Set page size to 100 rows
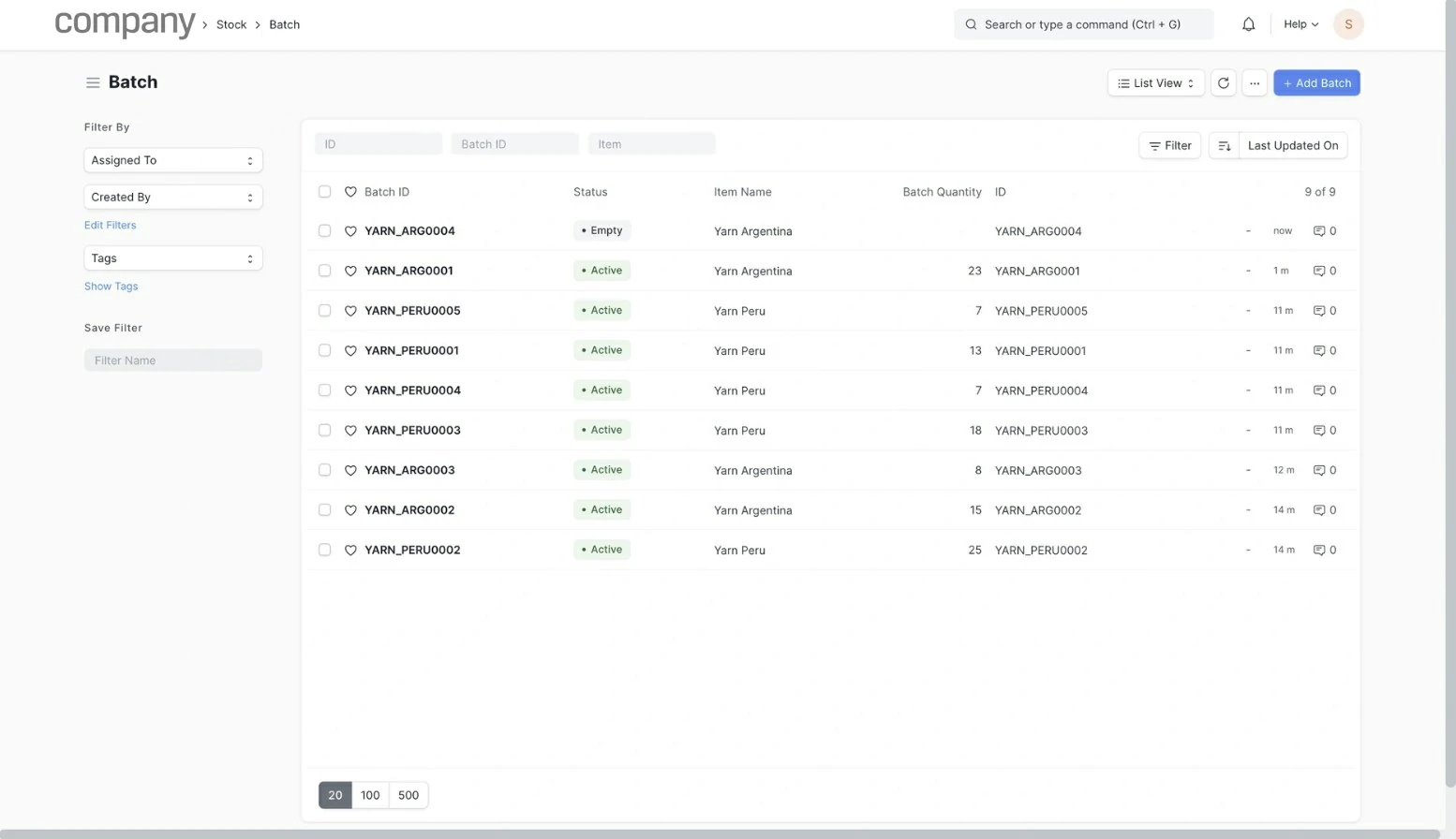The height and width of the screenshot is (839, 1456). tap(370, 795)
